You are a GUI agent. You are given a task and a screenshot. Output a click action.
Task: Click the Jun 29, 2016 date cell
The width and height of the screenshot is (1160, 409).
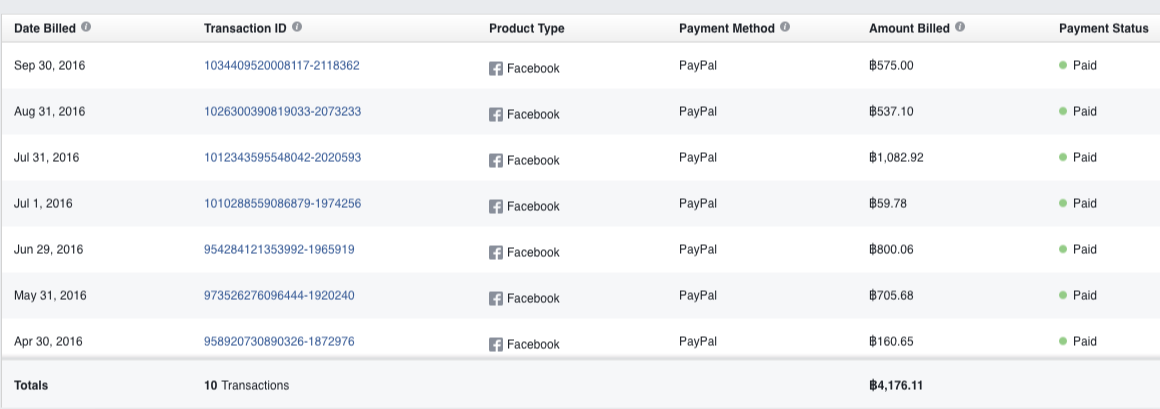(x=49, y=250)
